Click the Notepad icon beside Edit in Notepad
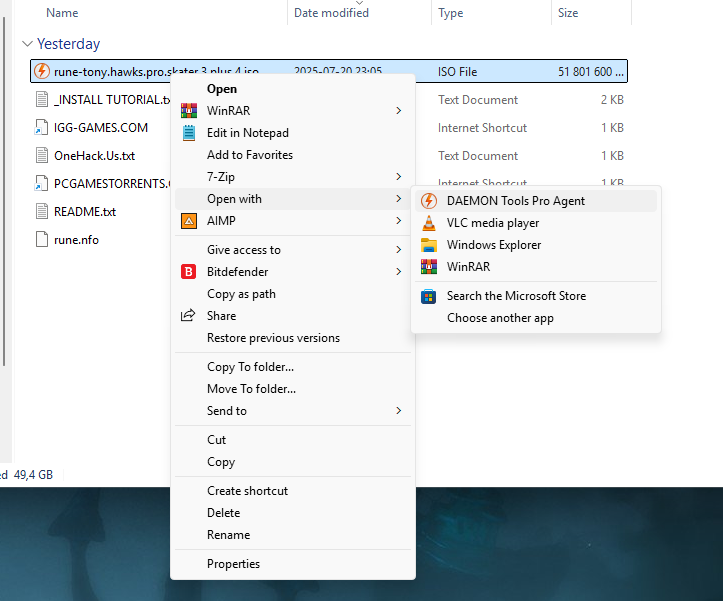The height and width of the screenshot is (601, 723). click(189, 133)
